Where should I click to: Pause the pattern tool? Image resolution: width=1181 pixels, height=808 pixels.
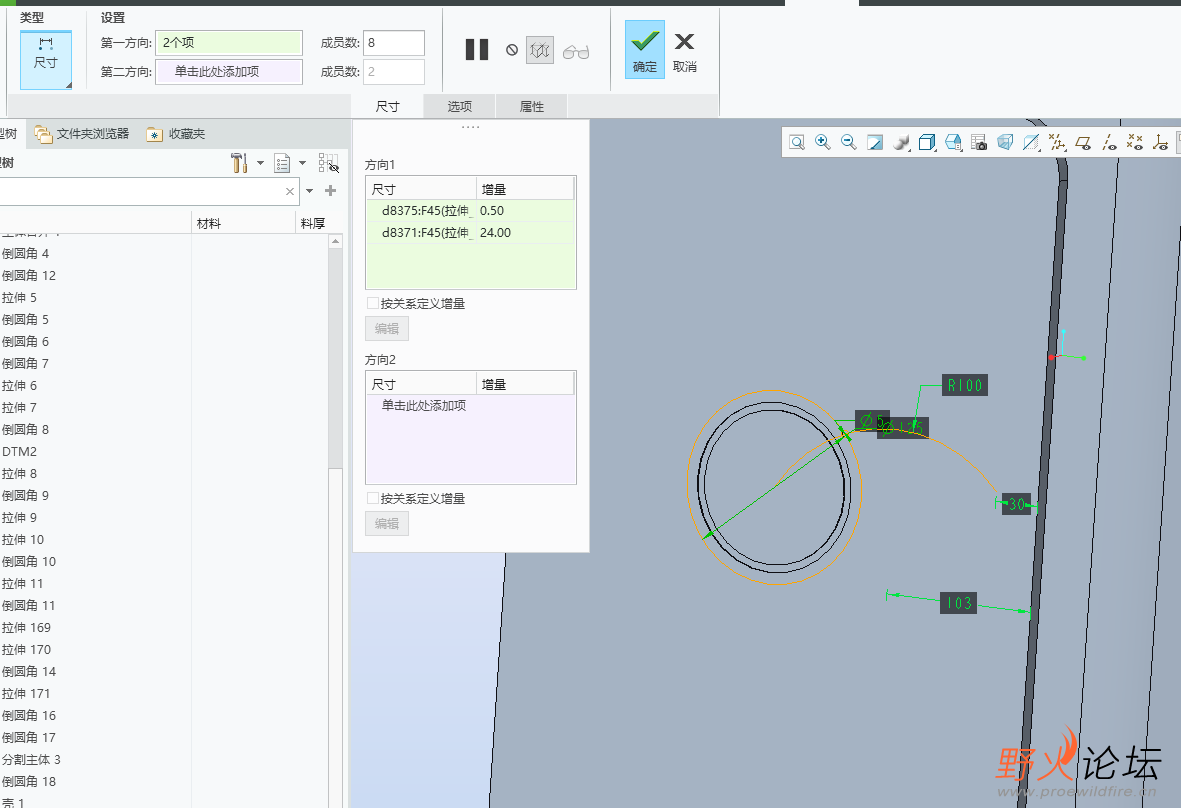pyautogui.click(x=477, y=50)
